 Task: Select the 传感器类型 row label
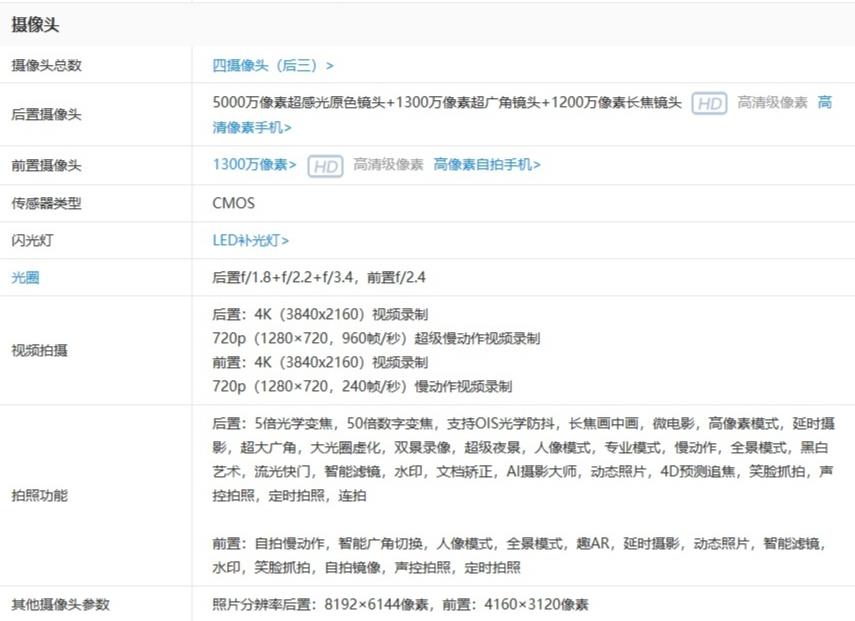tap(46, 203)
